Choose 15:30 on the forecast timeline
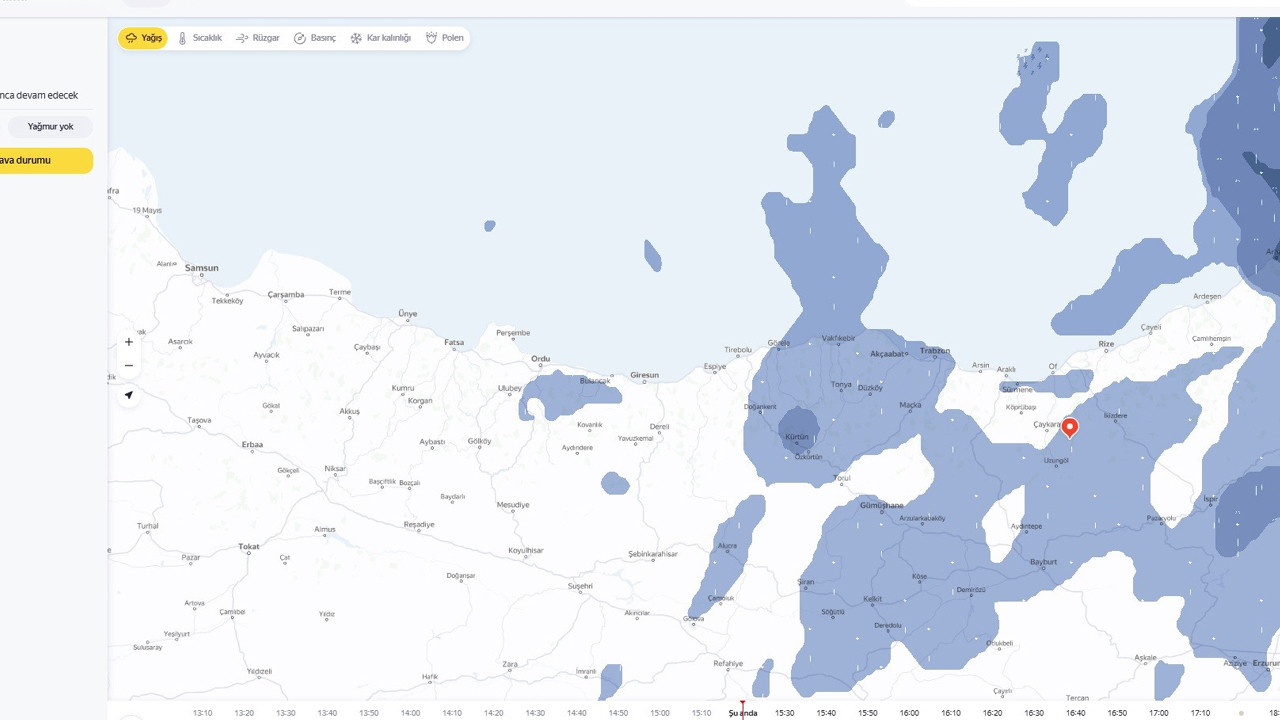The height and width of the screenshot is (720, 1280). 784,713
